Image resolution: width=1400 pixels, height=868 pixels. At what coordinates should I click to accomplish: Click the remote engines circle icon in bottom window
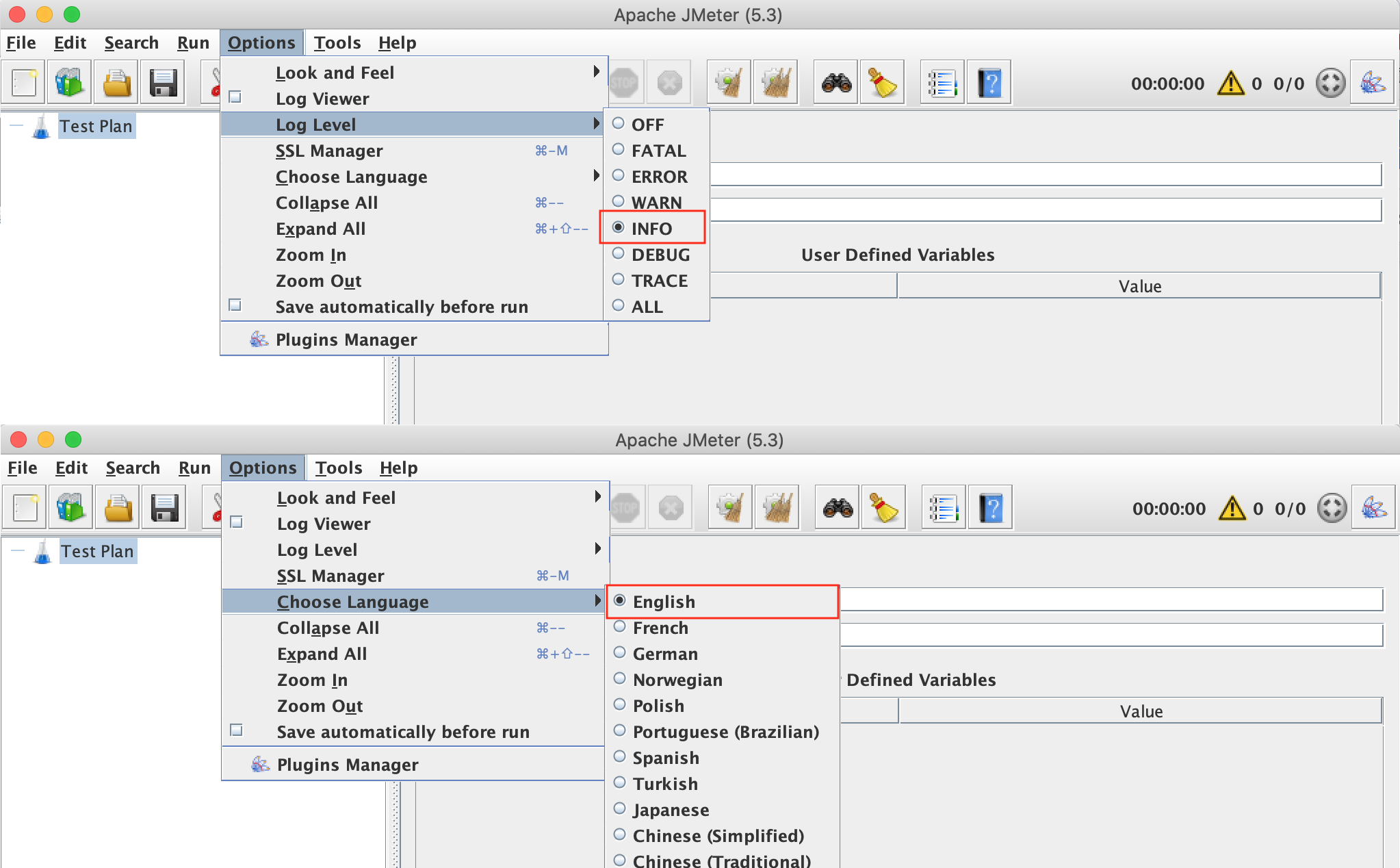[x=1332, y=508]
